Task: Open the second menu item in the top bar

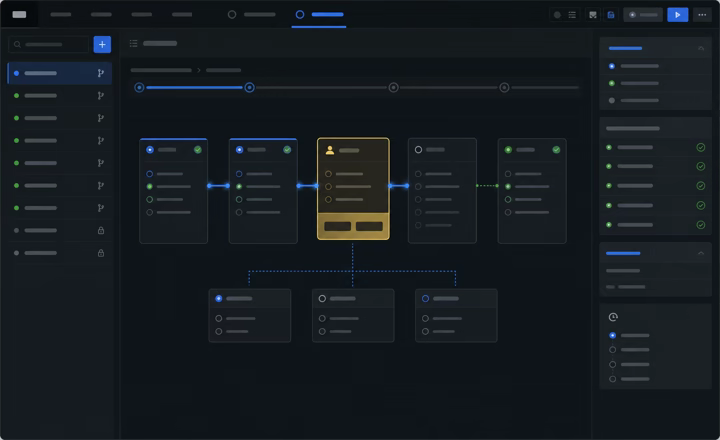Action: (x=101, y=15)
